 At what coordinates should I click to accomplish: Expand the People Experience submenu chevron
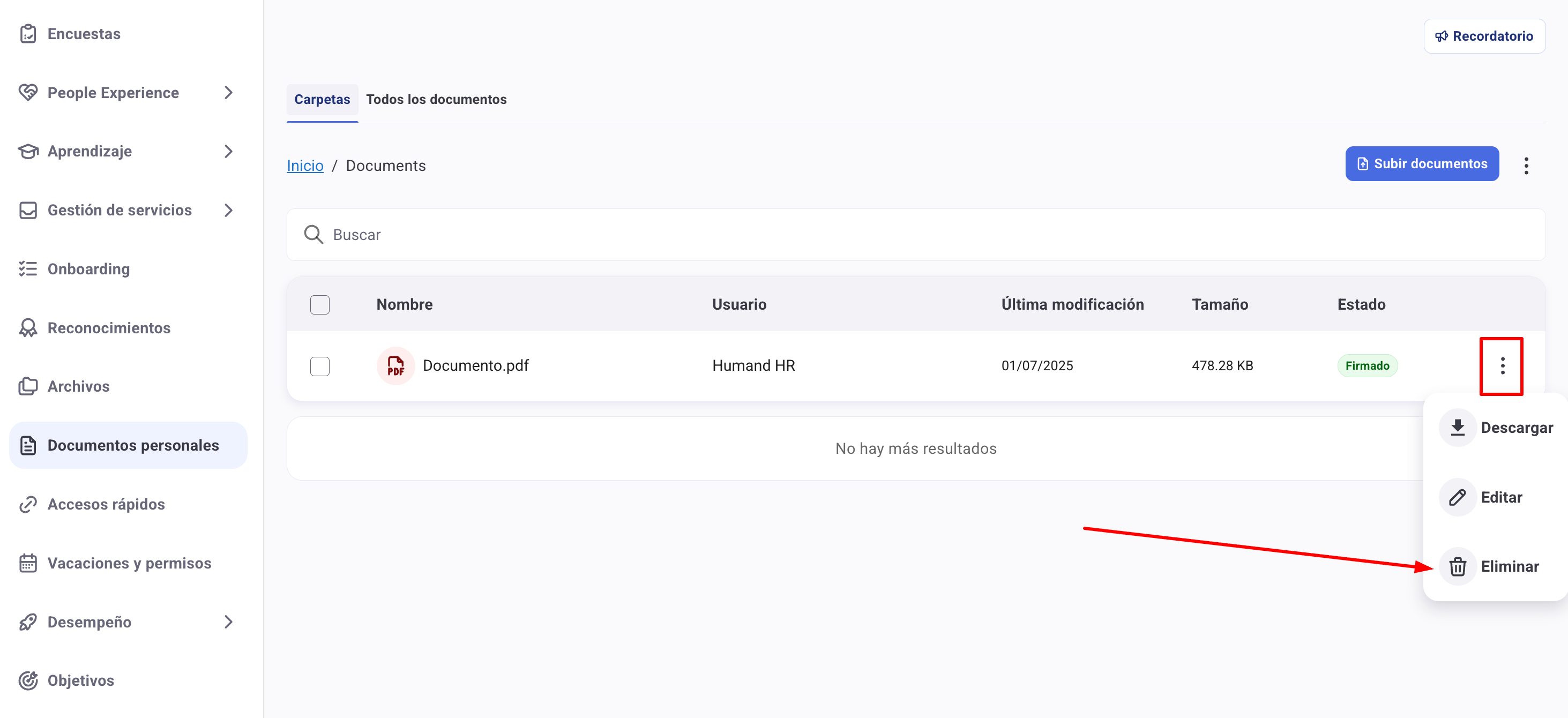click(x=228, y=93)
